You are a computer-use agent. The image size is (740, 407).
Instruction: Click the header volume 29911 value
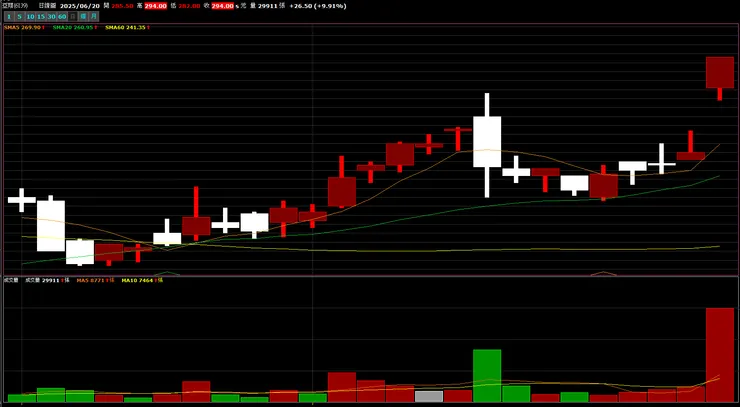268,6
